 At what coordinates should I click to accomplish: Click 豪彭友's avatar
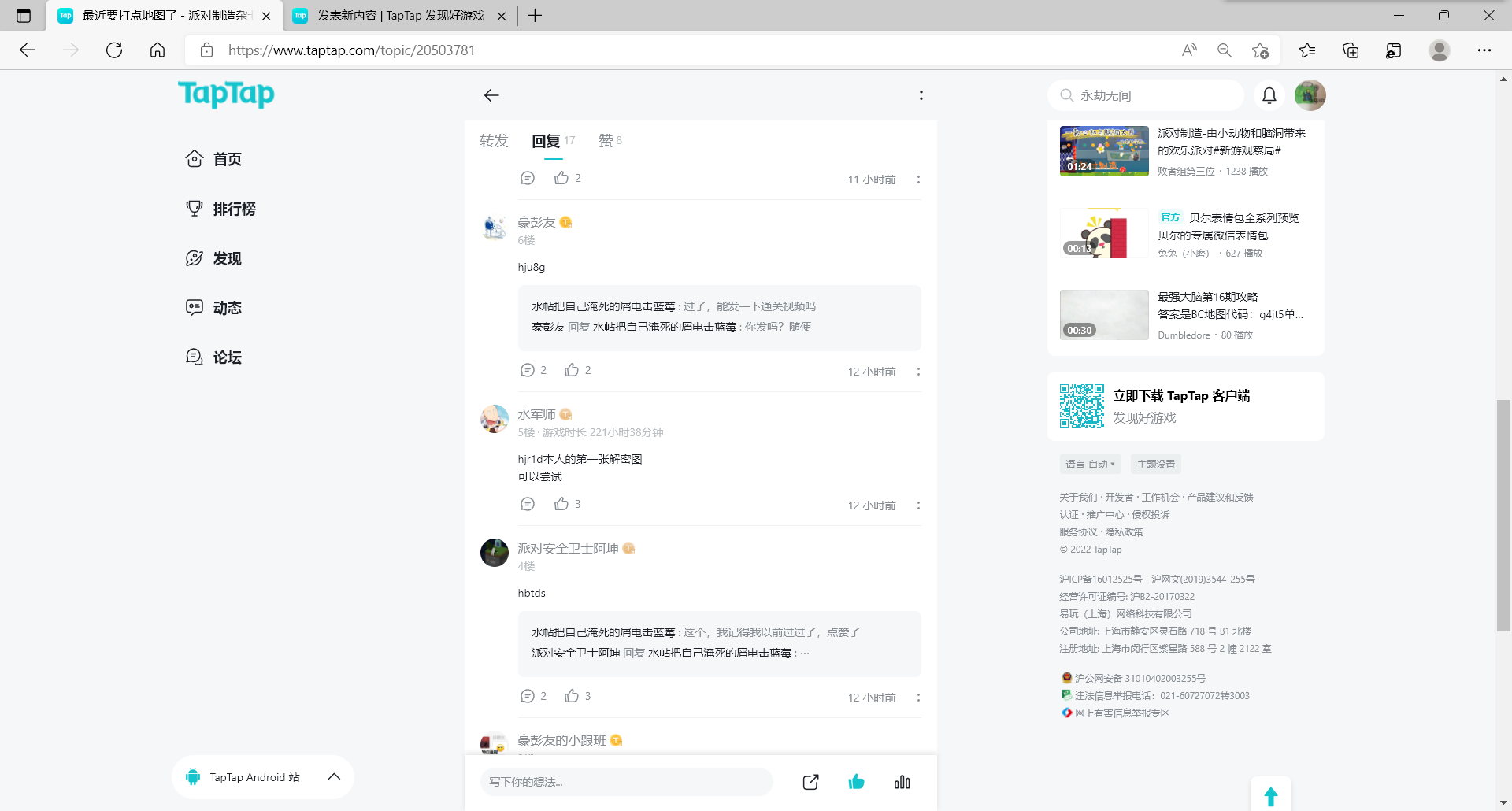click(x=495, y=228)
